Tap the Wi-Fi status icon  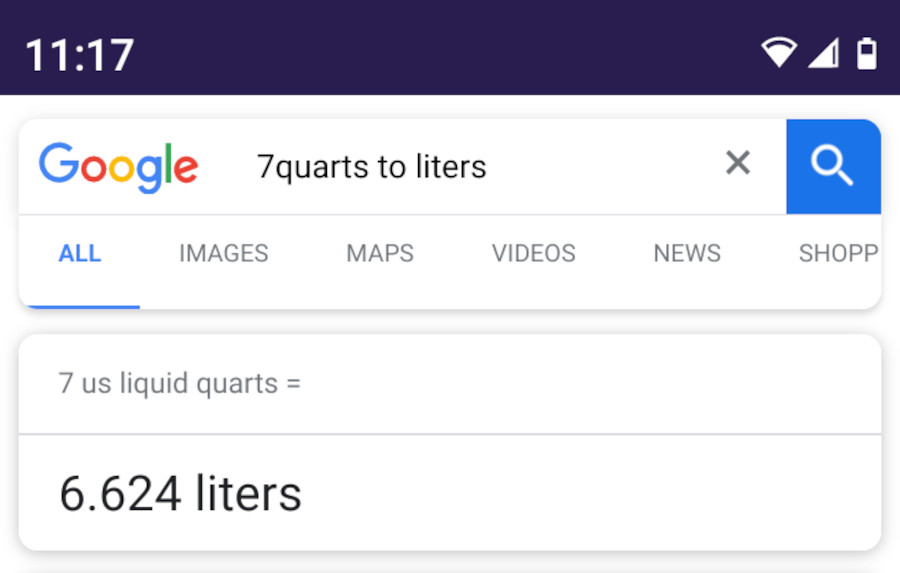(x=778, y=53)
